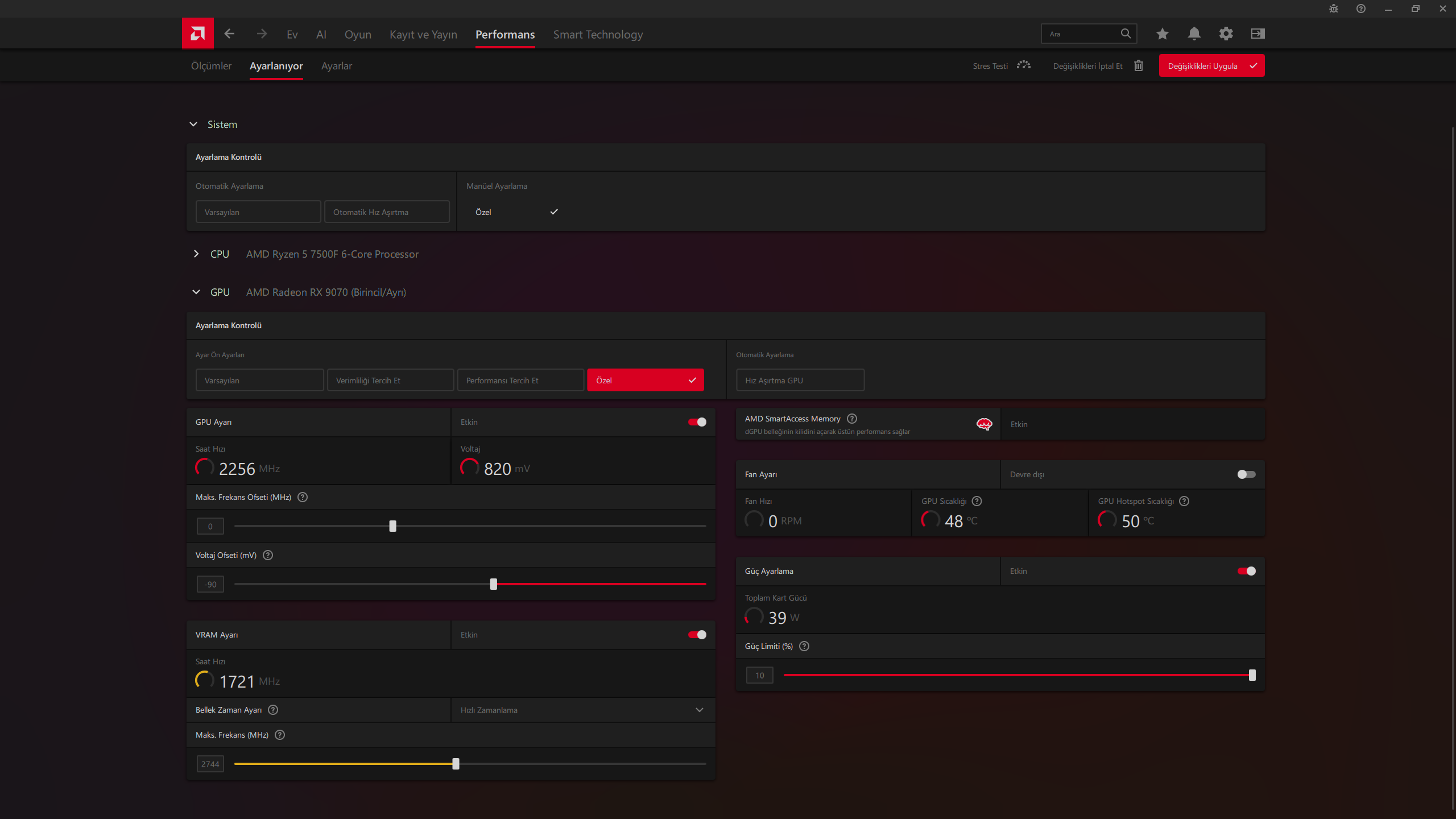
Task: Open the Ayarlar sub-tab
Action: 337,66
